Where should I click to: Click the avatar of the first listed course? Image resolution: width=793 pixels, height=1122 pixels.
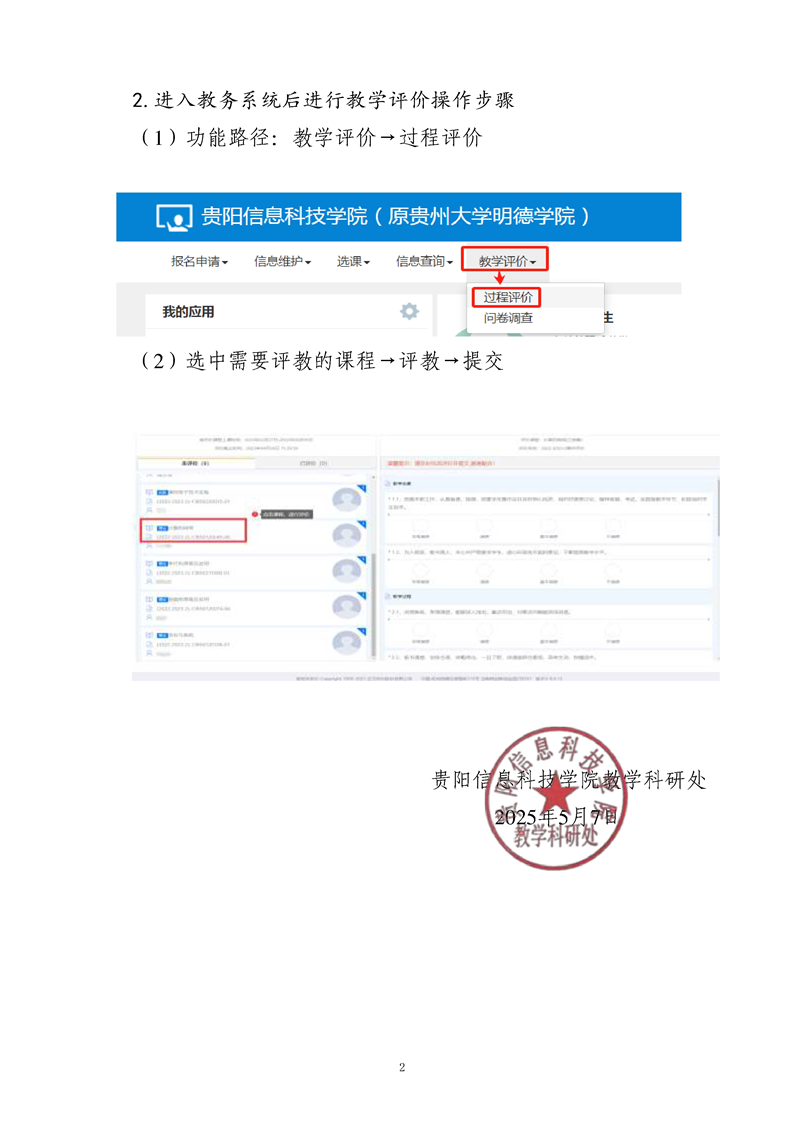tap(347, 499)
